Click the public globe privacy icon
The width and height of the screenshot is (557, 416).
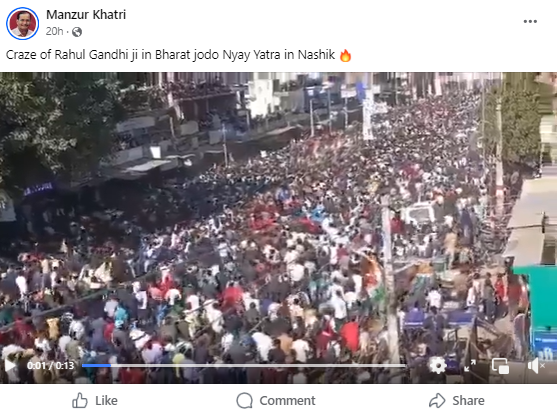pos(77,32)
